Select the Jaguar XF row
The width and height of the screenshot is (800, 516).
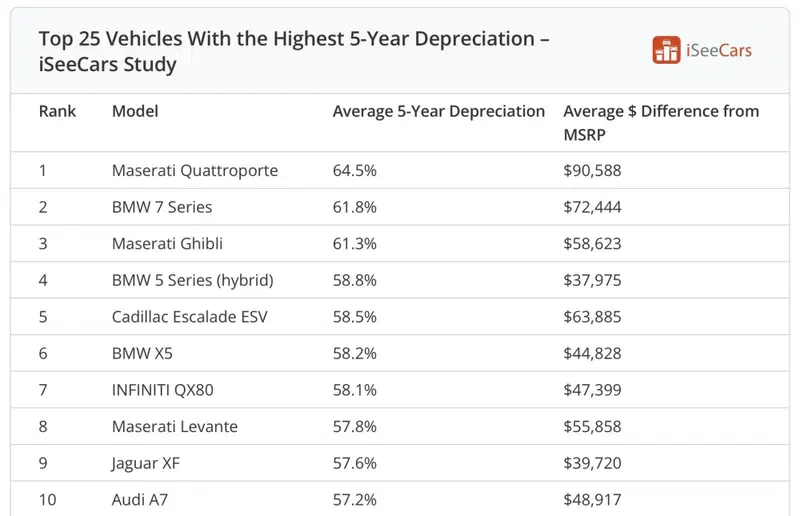(x=400, y=463)
